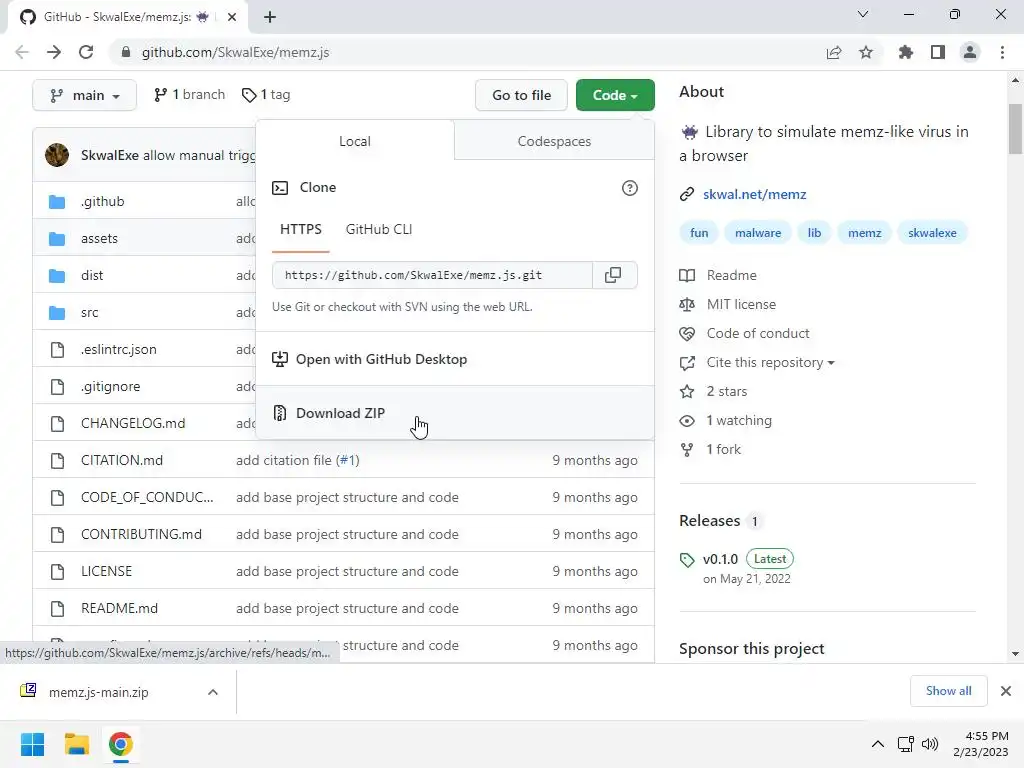
Task: Open File Explorer from the taskbar
Action: 76,744
